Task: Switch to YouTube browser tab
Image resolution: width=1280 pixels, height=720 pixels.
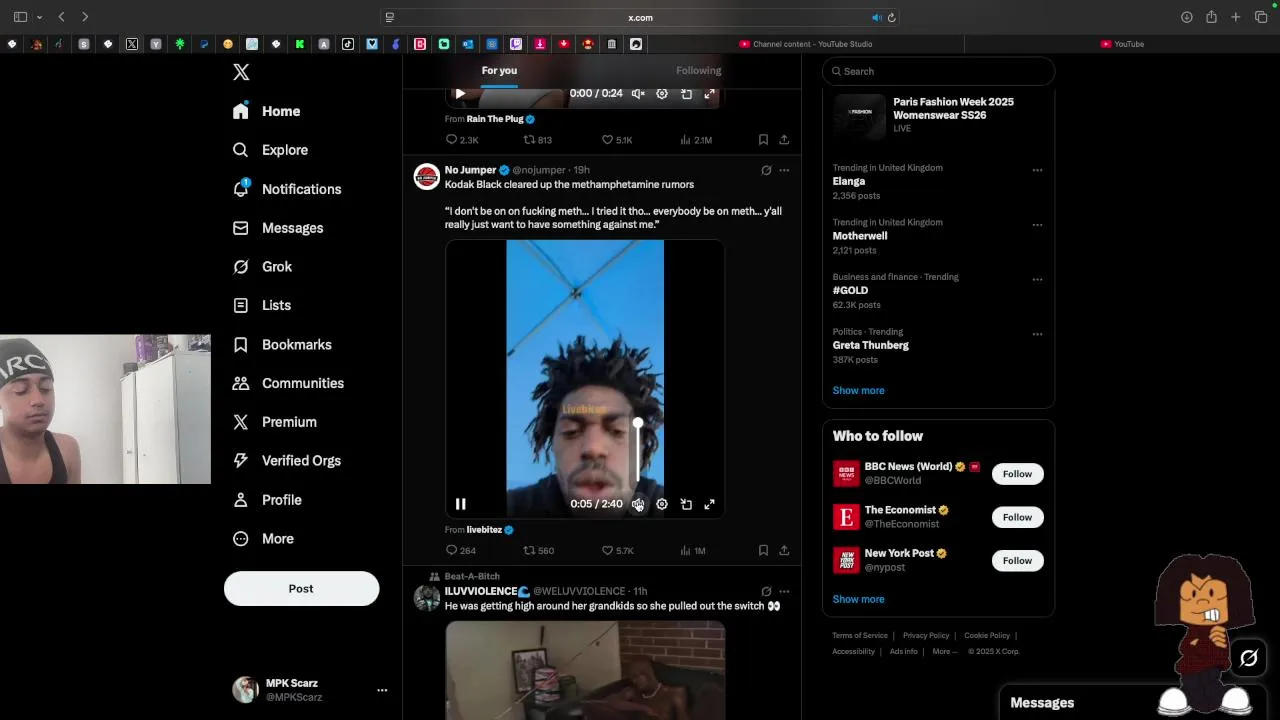Action: click(x=1122, y=44)
